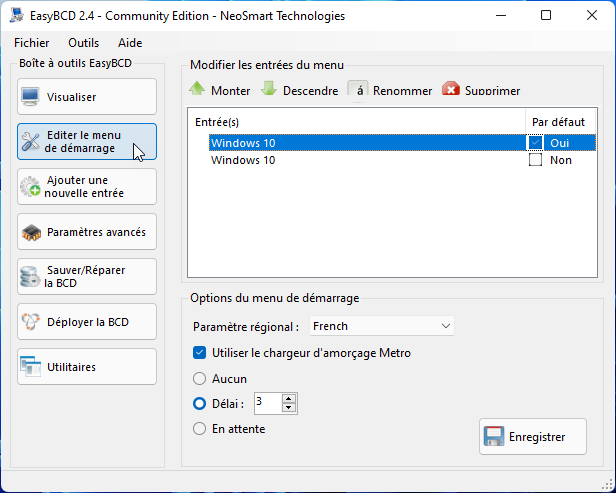Click the Oui text in first row
This screenshot has height=493, width=616.
point(559,143)
